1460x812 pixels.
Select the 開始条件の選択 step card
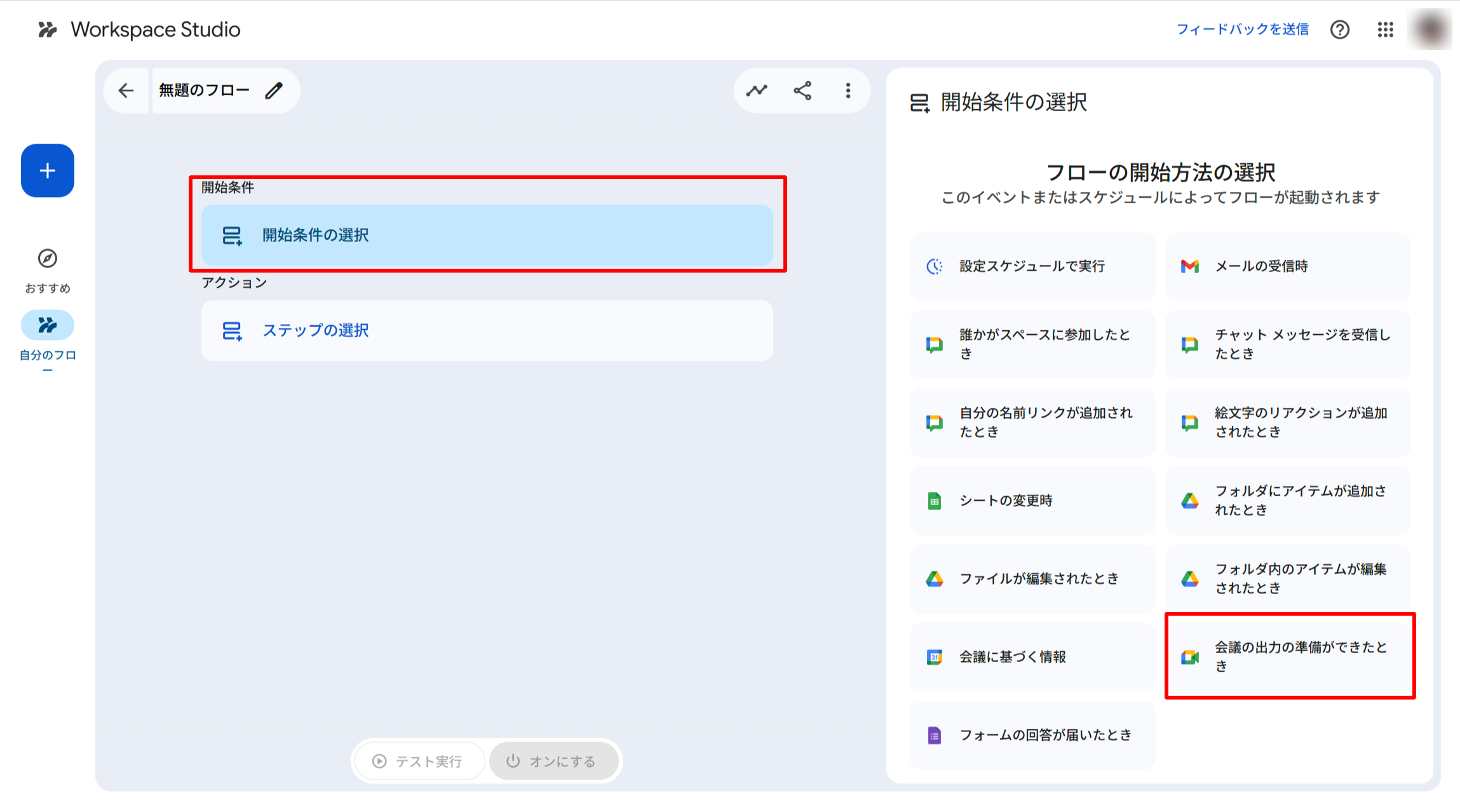[487, 235]
